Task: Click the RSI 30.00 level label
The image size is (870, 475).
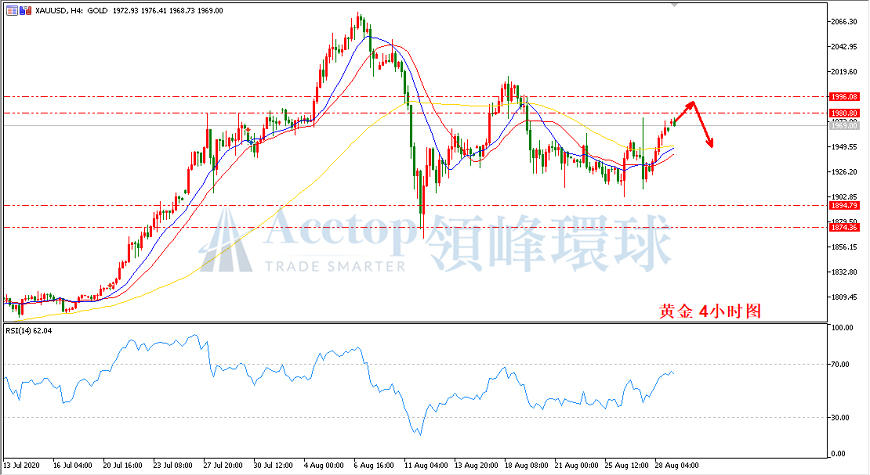Action: pyautogui.click(x=841, y=417)
